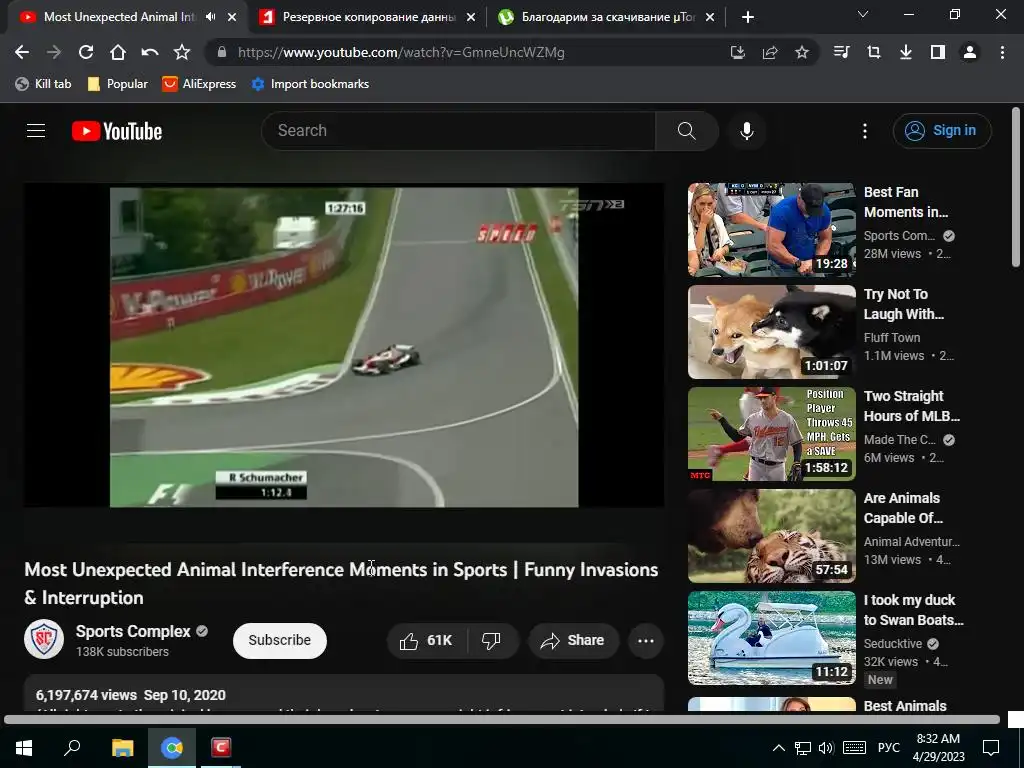Dislike the video with thumbs down
1024x768 pixels.
[491, 641]
